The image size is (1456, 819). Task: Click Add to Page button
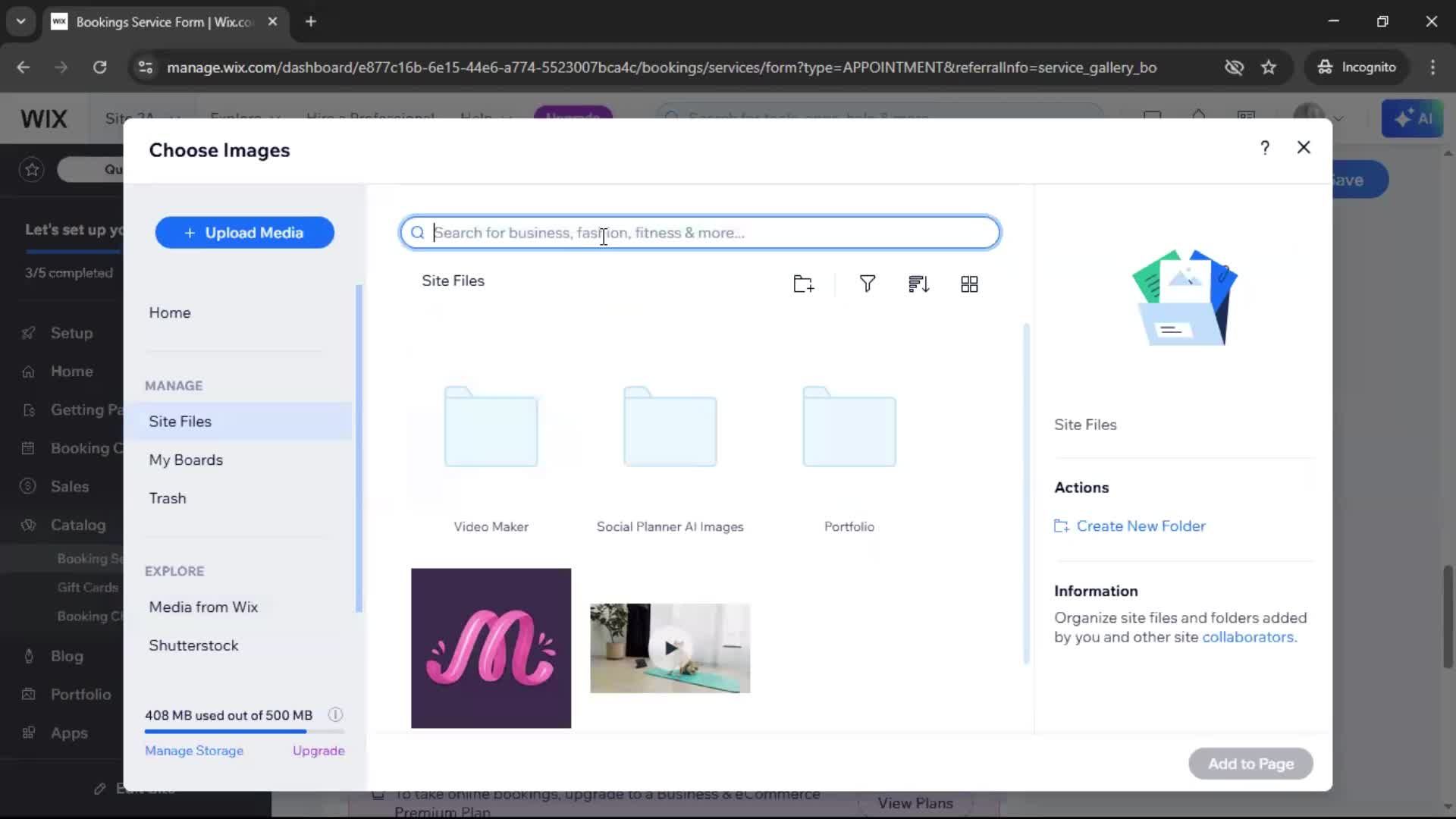[1250, 764]
